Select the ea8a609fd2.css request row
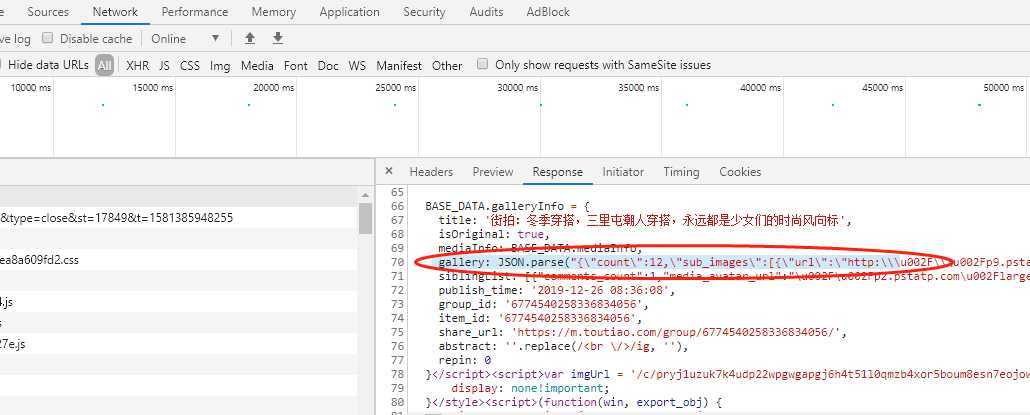This screenshot has height=415, width=1030. pos(179,260)
